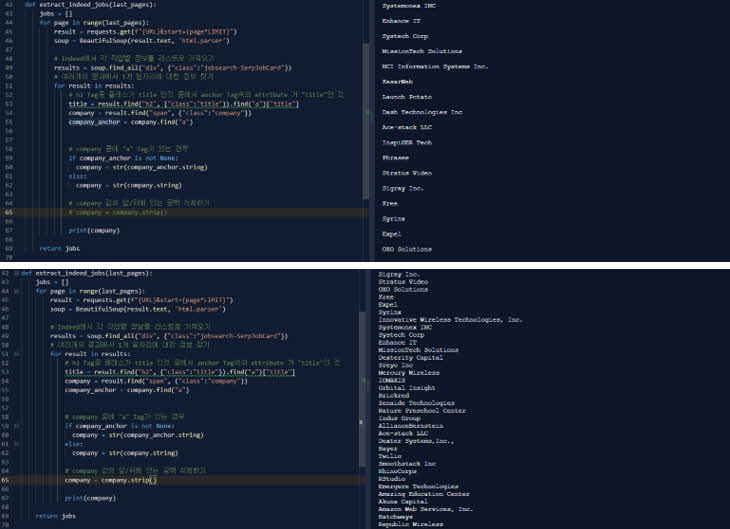The image size is (730, 529).
Task: Click the 'title = result.find' line in lower editor
Action: 180,372
